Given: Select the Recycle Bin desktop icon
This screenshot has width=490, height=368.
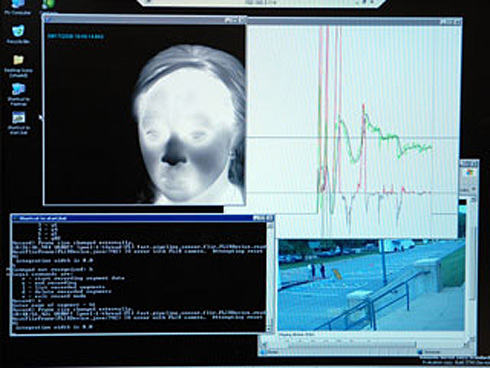Looking at the screenshot, I should point(18,34).
